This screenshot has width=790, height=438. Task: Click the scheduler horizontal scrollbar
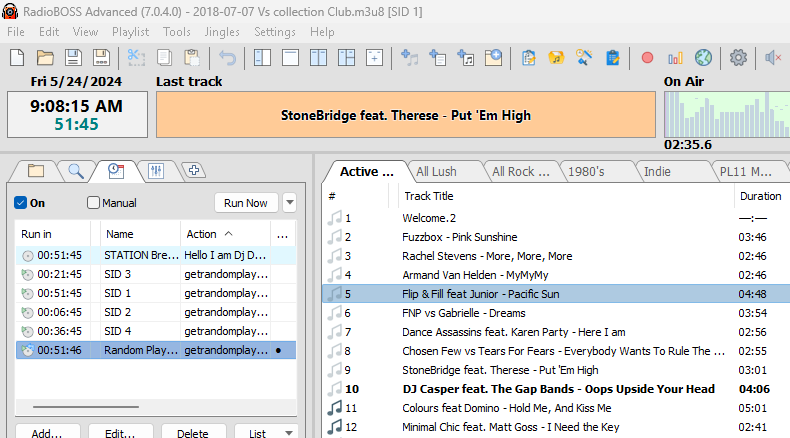pos(85,407)
